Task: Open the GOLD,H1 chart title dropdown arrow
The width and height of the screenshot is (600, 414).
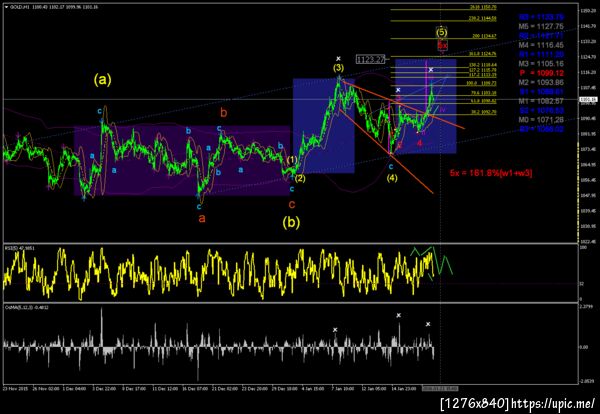Action: 6,7
